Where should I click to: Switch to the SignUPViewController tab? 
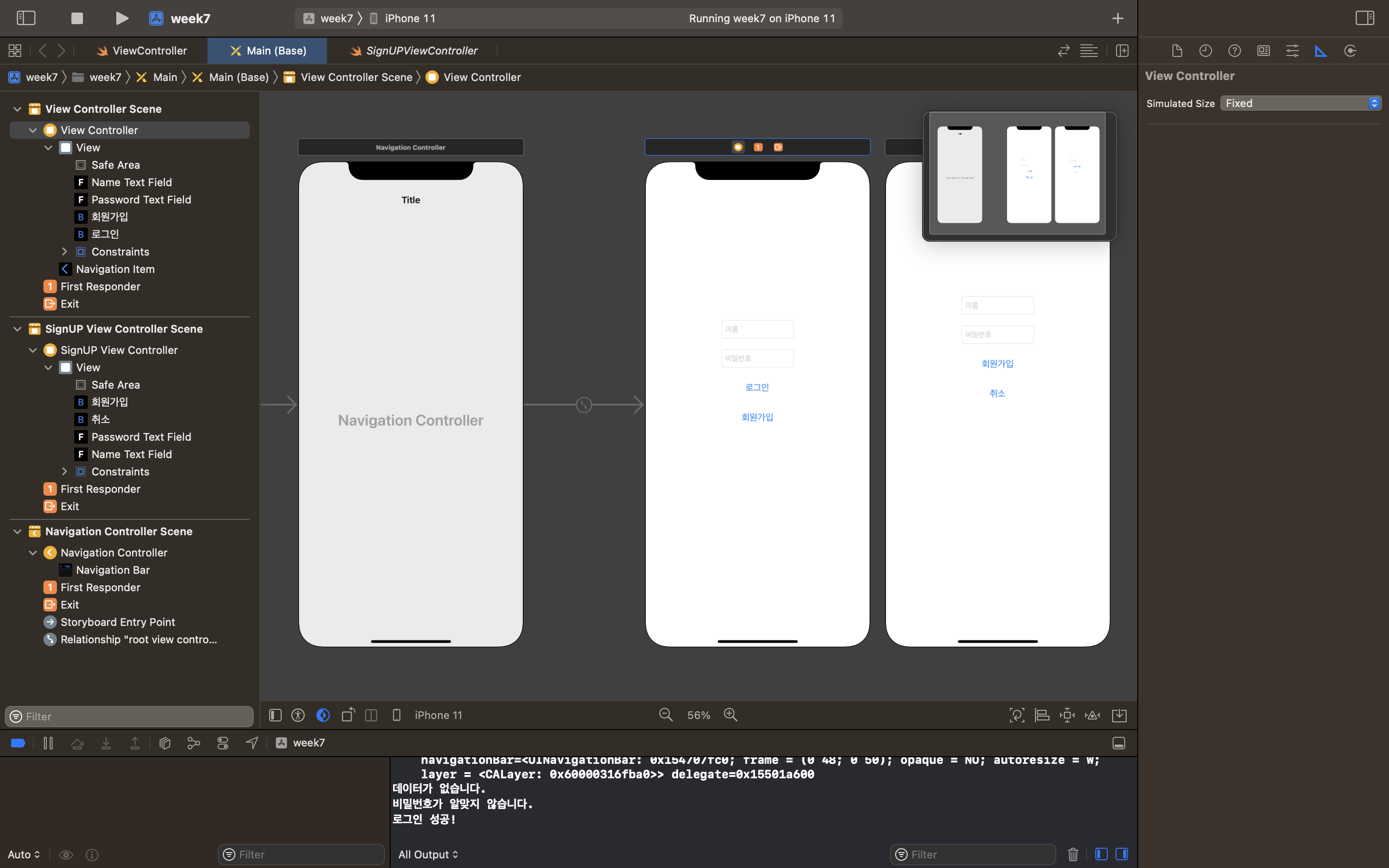tap(422, 51)
